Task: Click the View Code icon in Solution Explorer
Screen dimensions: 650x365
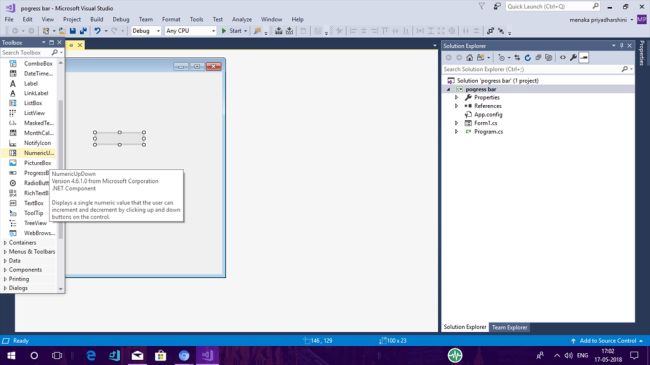Action: [563, 58]
